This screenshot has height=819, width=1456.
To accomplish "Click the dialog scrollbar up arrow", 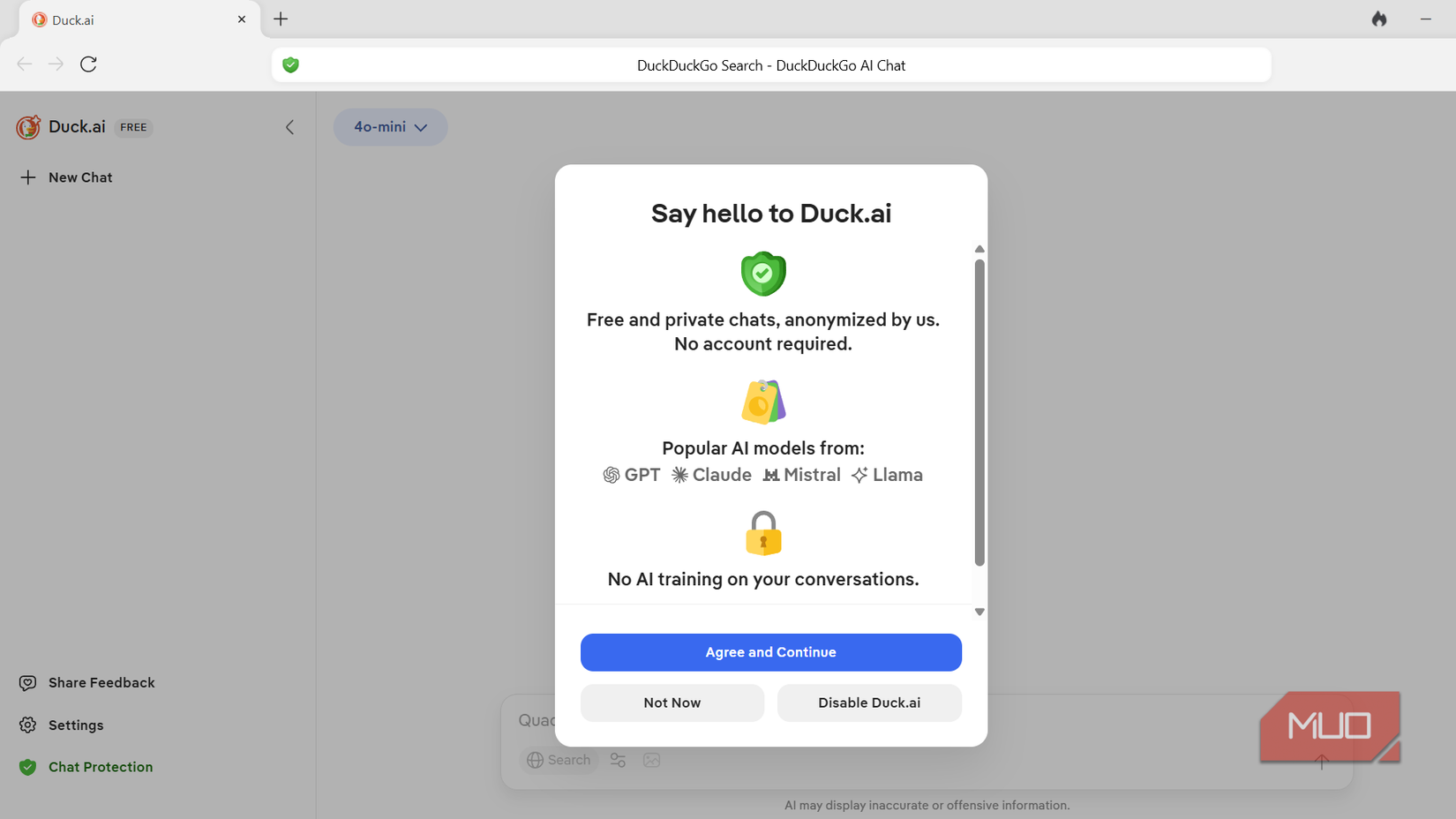I will [x=979, y=249].
